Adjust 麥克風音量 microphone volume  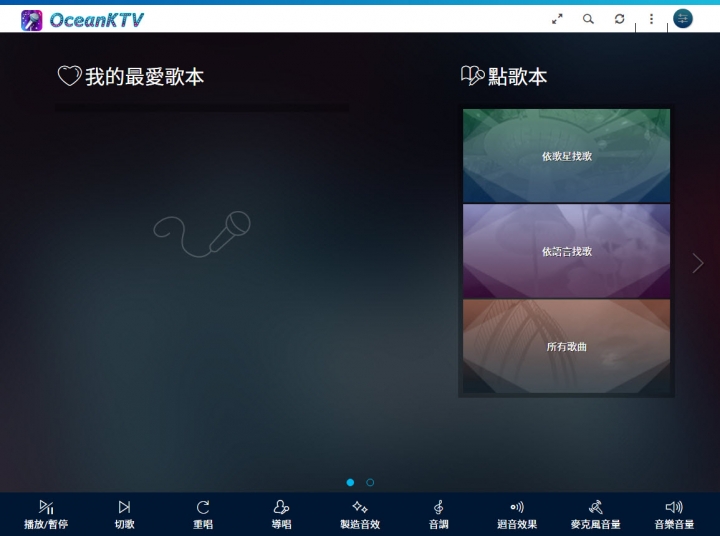(x=596, y=514)
